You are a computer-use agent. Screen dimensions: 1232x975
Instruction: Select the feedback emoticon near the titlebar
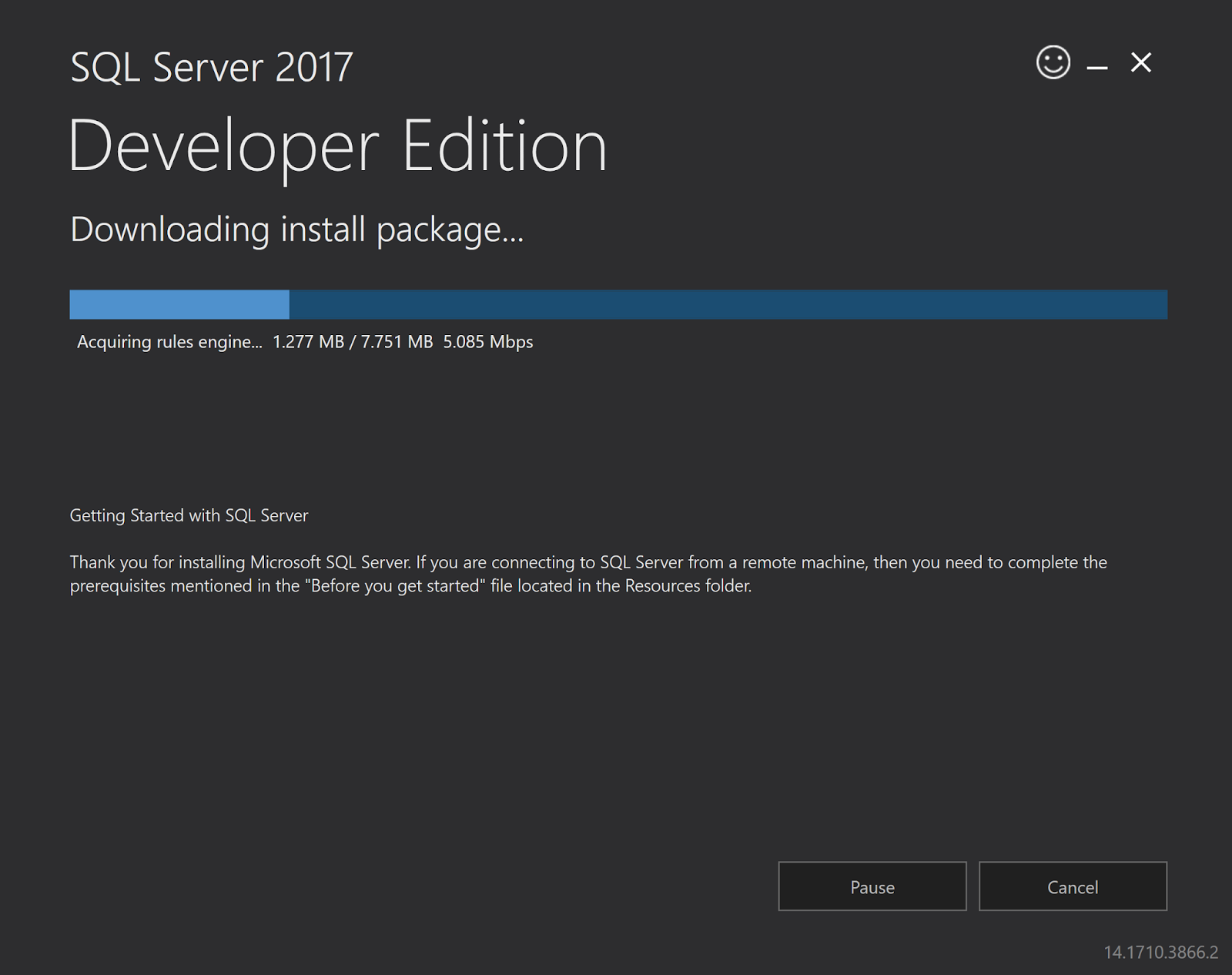(1052, 63)
